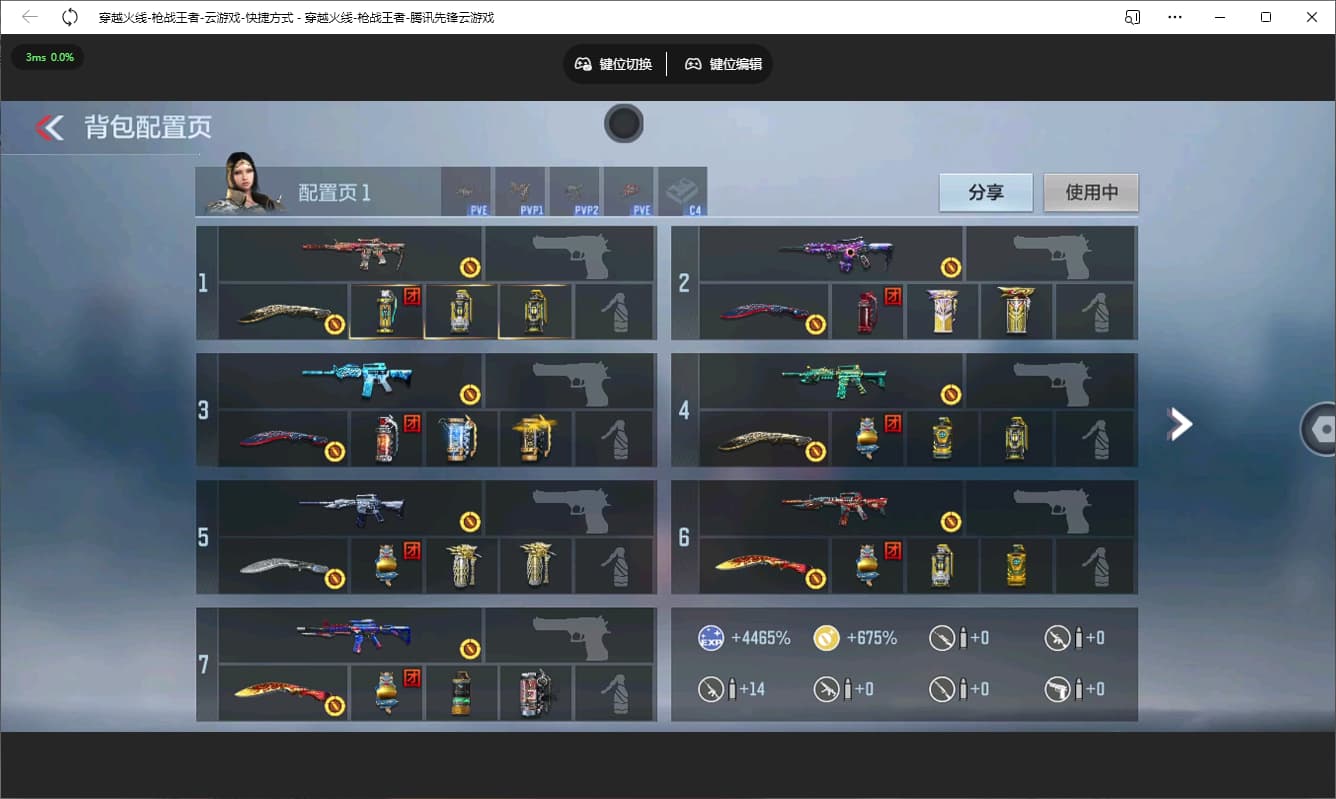Click the EXP bonus +4465% value
This screenshot has width=1336, height=799.
coord(761,638)
